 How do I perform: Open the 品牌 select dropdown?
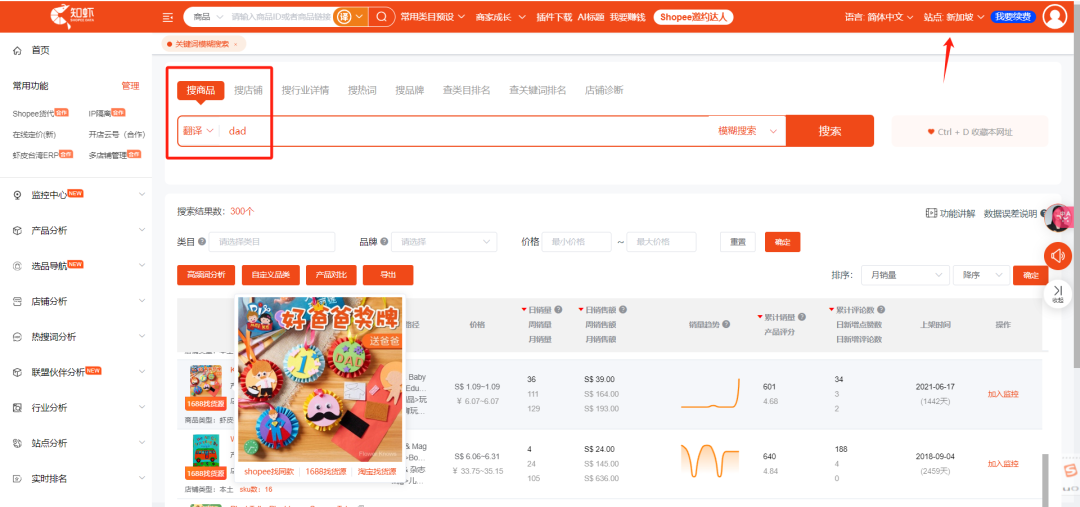444,242
